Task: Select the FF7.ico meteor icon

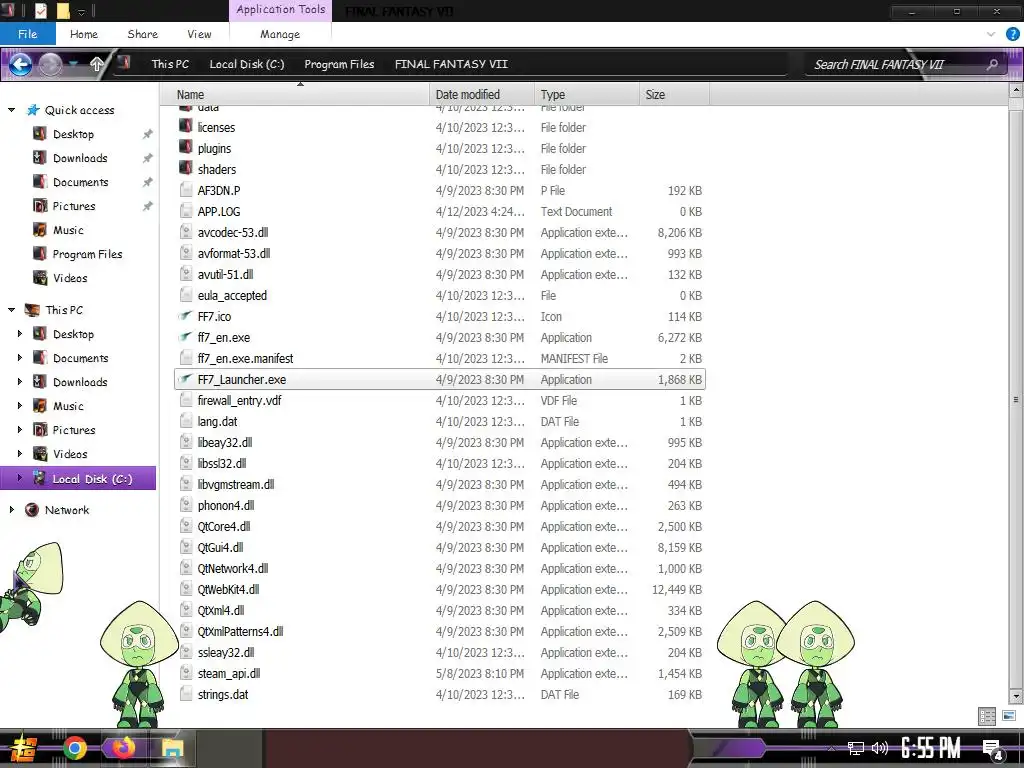Action: point(186,316)
